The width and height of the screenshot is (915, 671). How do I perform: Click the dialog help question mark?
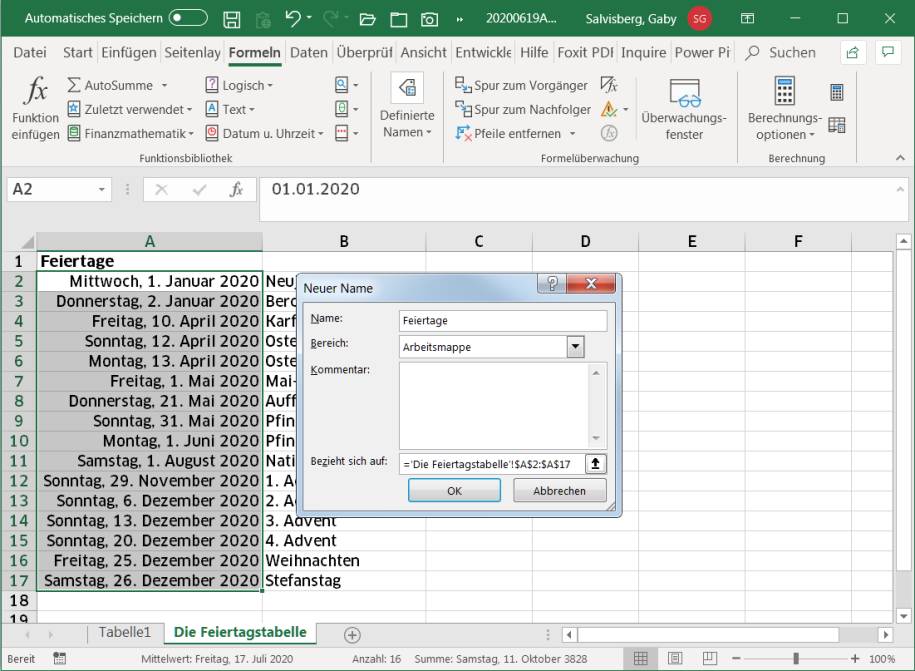[x=552, y=284]
